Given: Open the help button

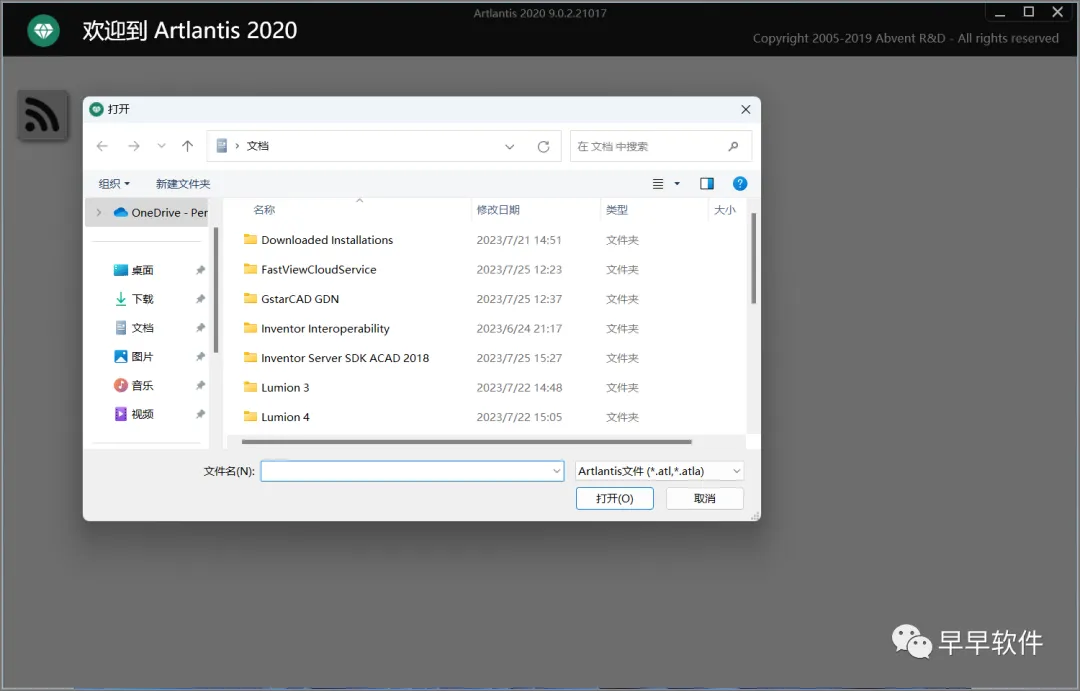Looking at the screenshot, I should tap(740, 183).
